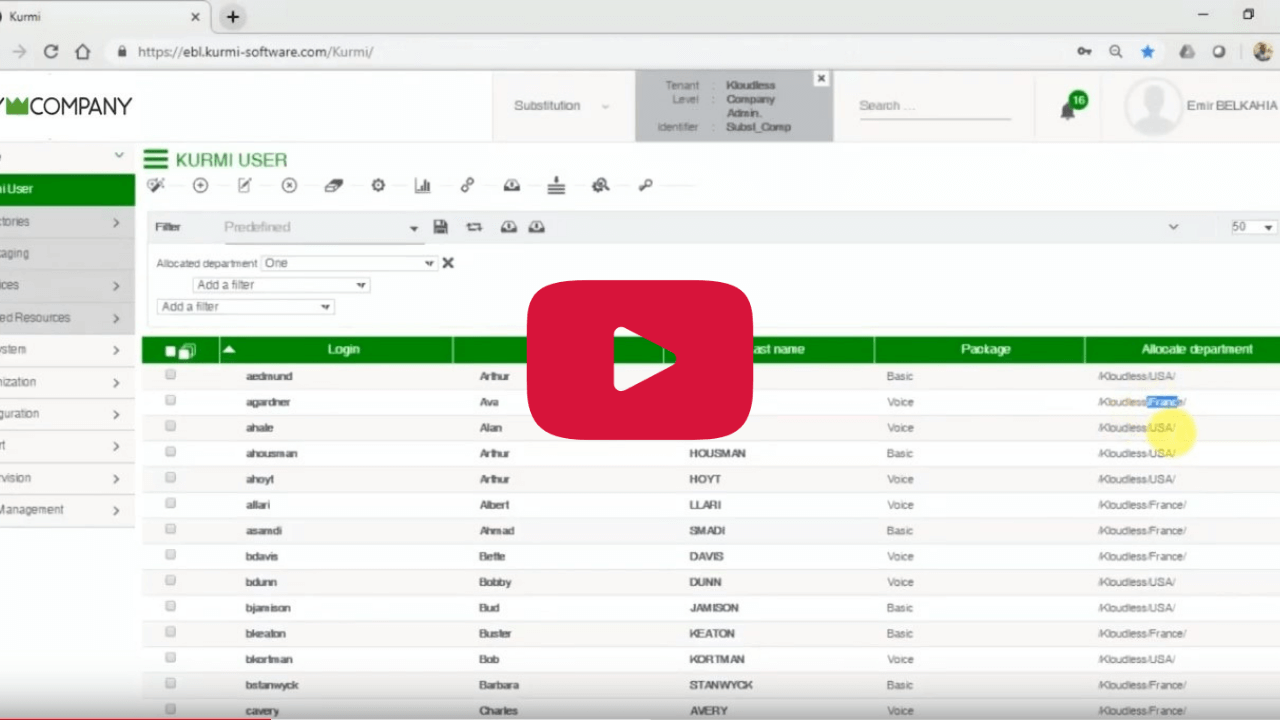Select the Kurmi User sidebar item

[67, 189]
